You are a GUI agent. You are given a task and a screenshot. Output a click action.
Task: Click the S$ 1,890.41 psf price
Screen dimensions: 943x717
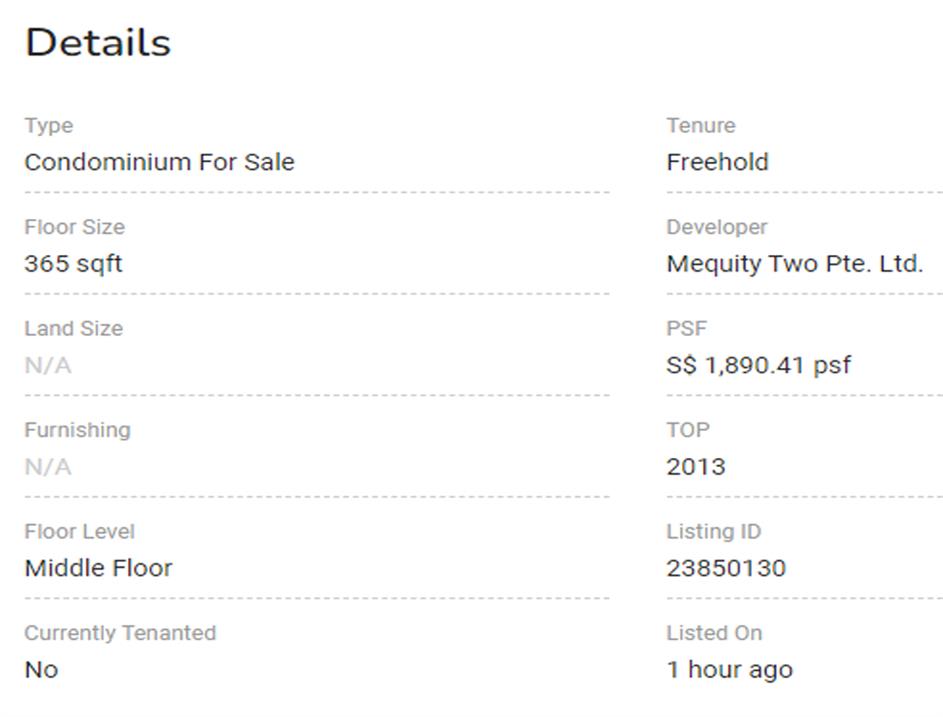point(758,365)
